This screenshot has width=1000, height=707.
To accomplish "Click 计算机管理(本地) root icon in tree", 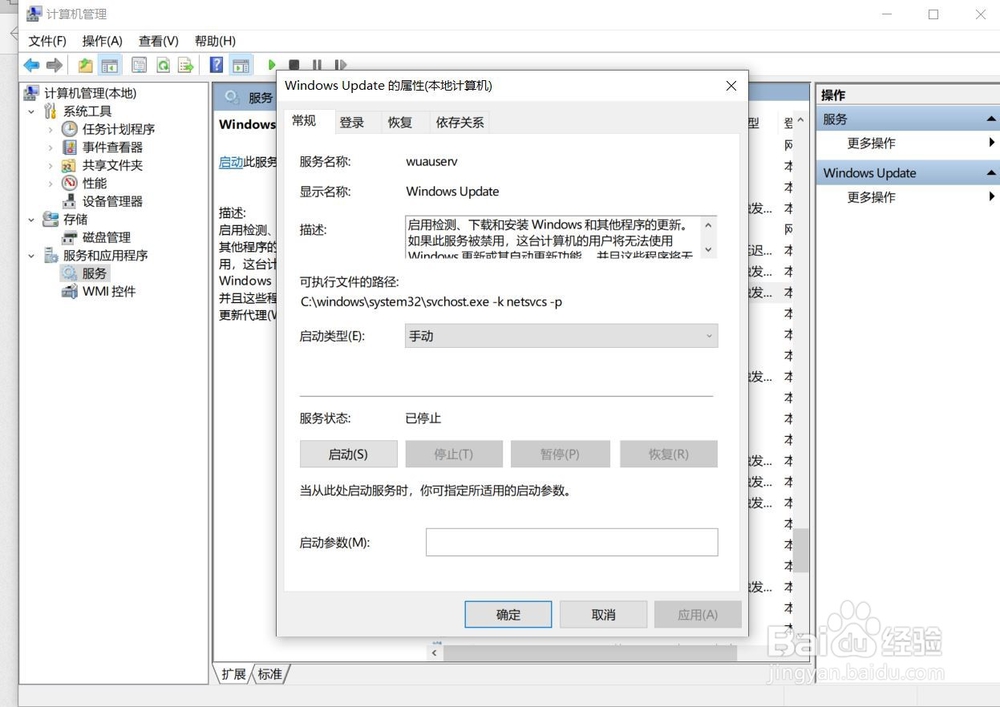I will pyautogui.click(x=31, y=93).
